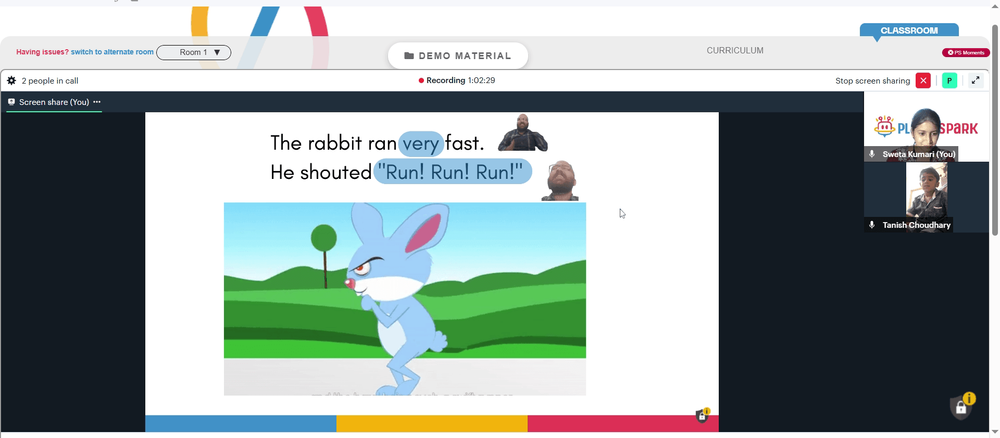Click microphone icon next to Sweta Kumari
Image resolution: width=1000 pixels, height=438 pixels.
click(x=872, y=154)
